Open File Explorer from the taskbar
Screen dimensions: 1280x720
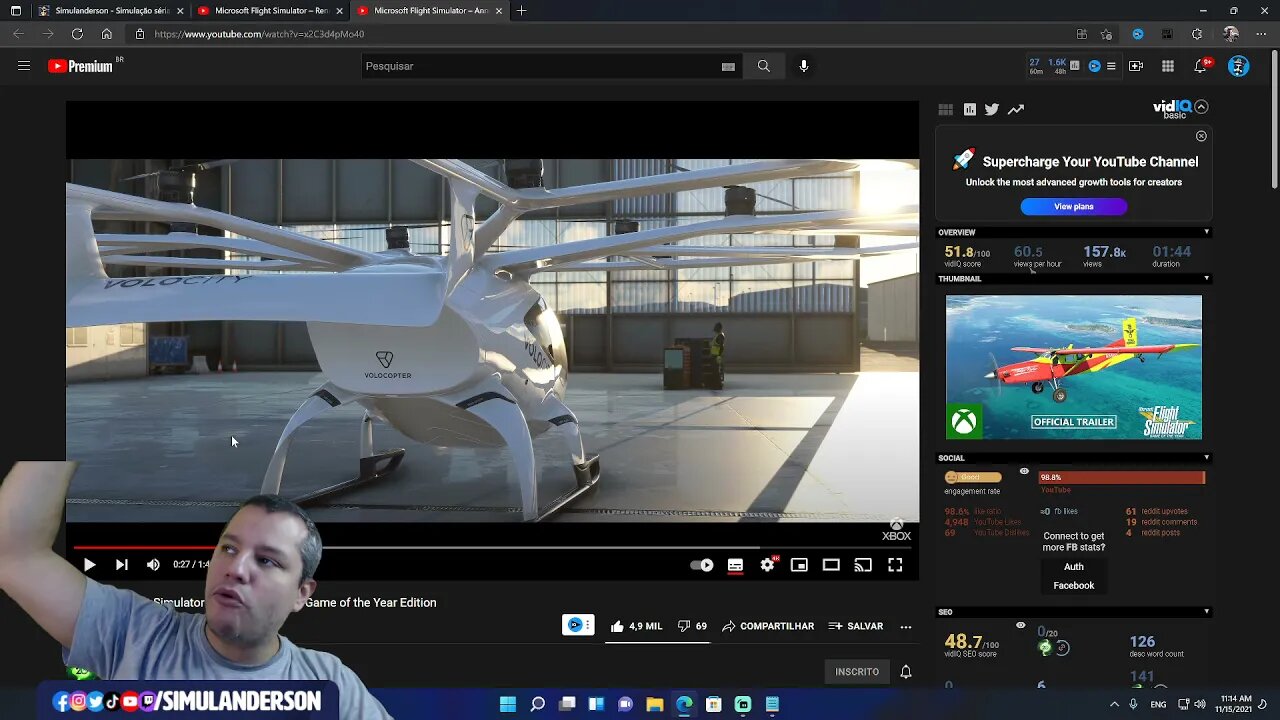(655, 704)
